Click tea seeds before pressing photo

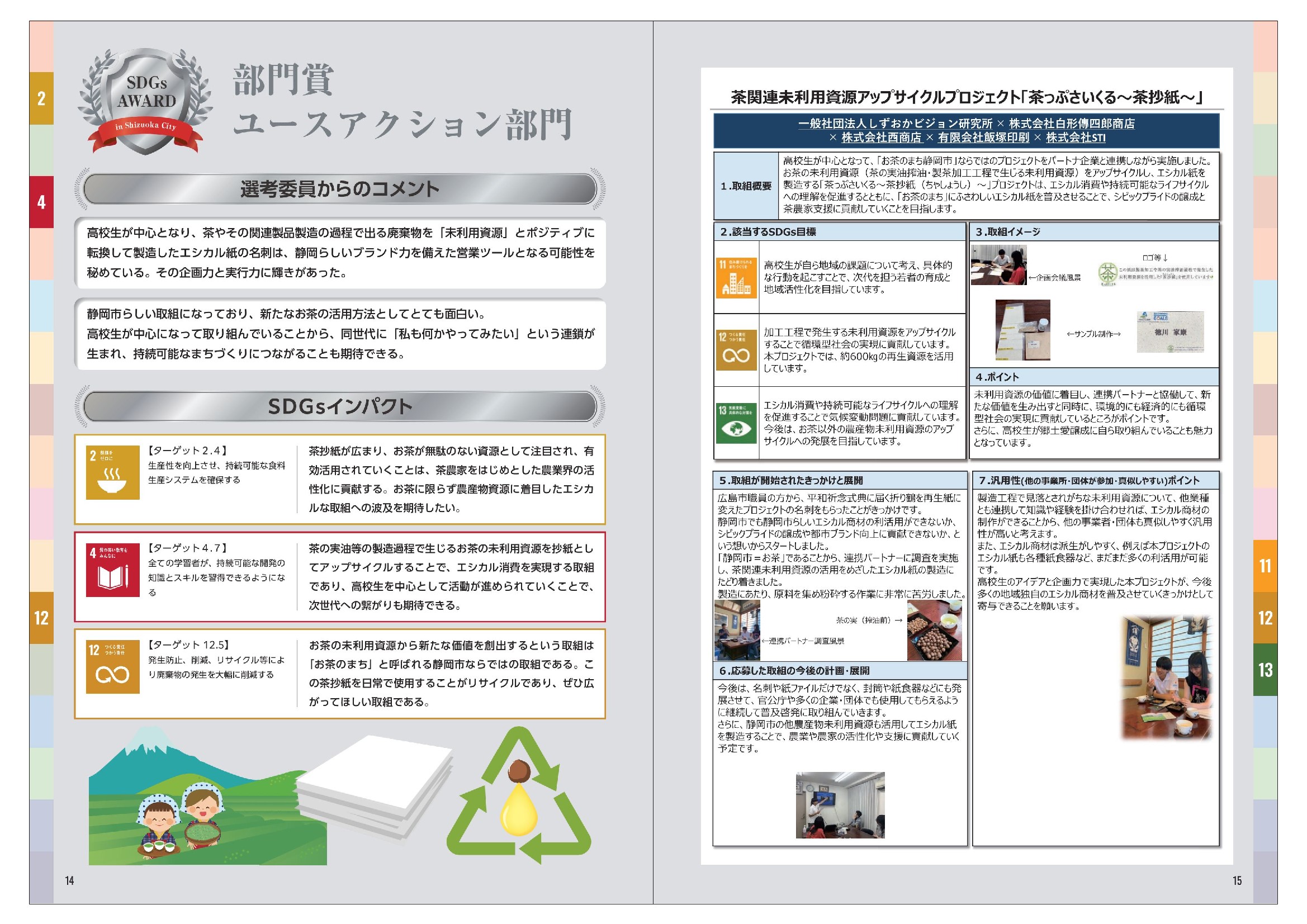[x=934, y=630]
